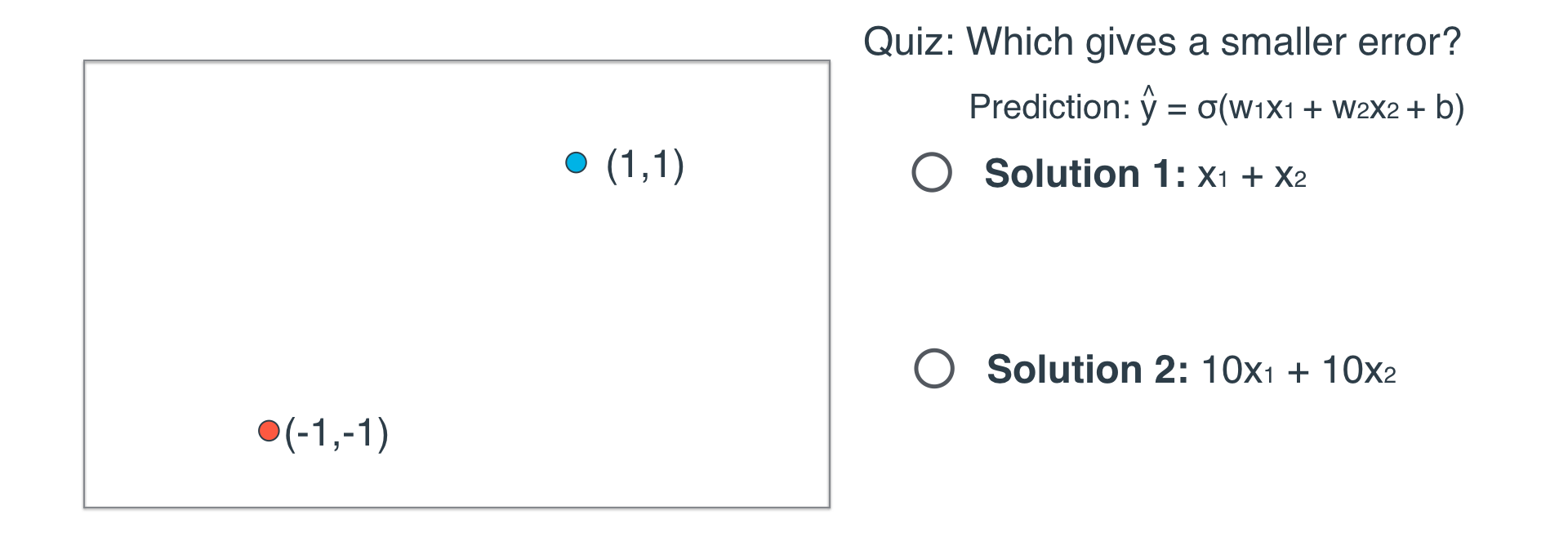The width and height of the screenshot is (1568, 541).
Task: Click the 'Prediction:' label text
Action: (x=1049, y=107)
